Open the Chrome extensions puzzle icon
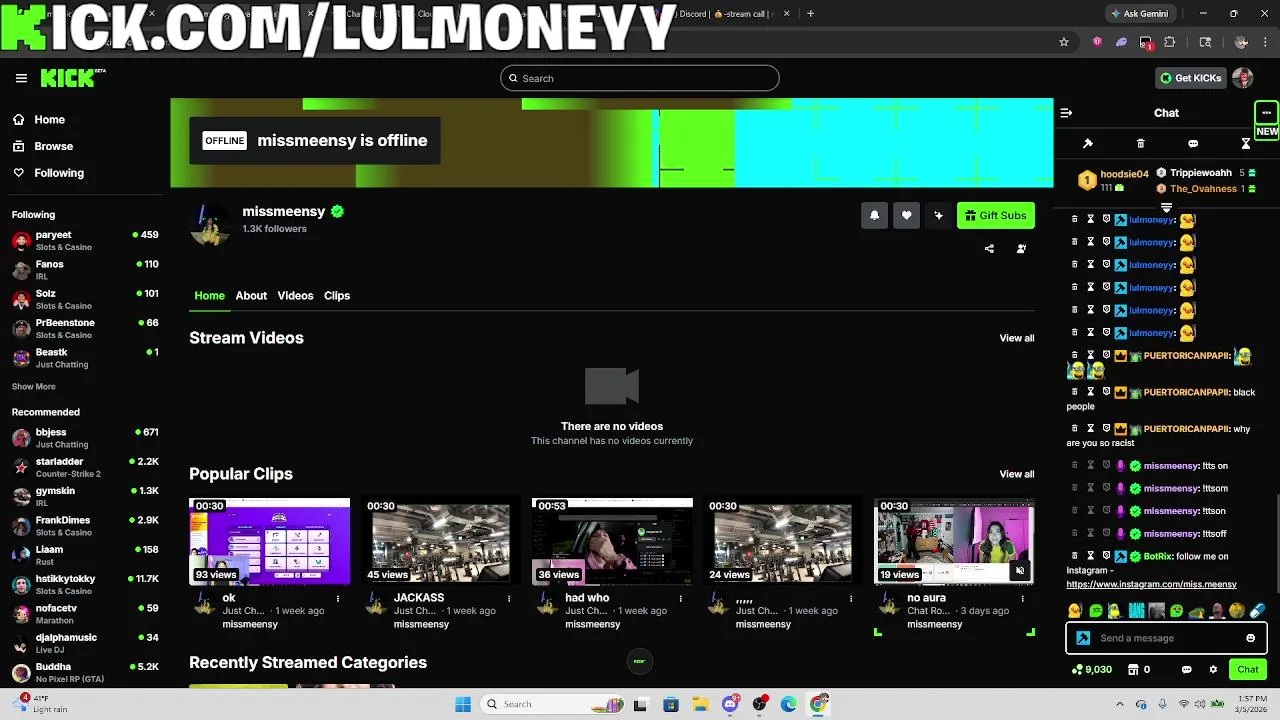This screenshot has width=1280, height=720. [1169, 42]
